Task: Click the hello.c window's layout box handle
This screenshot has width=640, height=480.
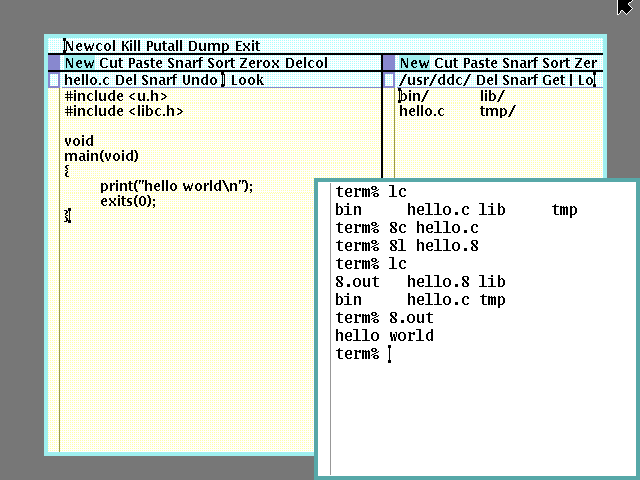Action: (x=54, y=80)
